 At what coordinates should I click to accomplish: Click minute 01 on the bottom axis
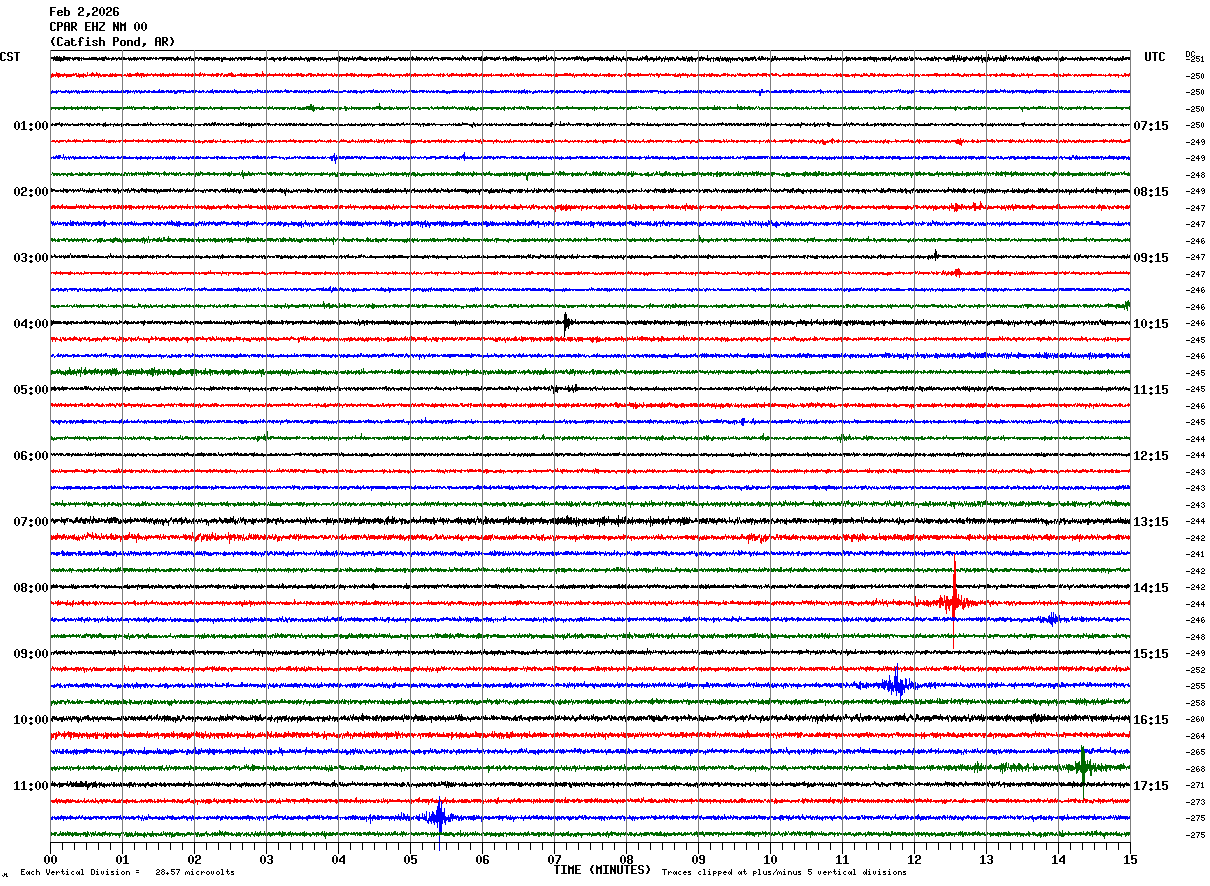point(122,859)
